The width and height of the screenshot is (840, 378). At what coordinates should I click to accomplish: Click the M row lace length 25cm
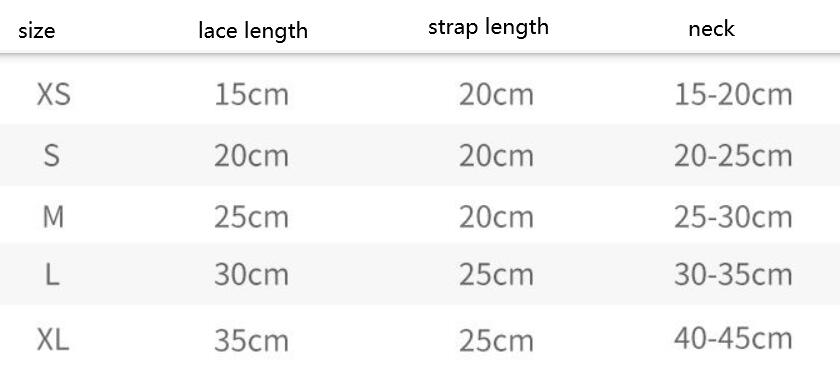pyautogui.click(x=251, y=217)
